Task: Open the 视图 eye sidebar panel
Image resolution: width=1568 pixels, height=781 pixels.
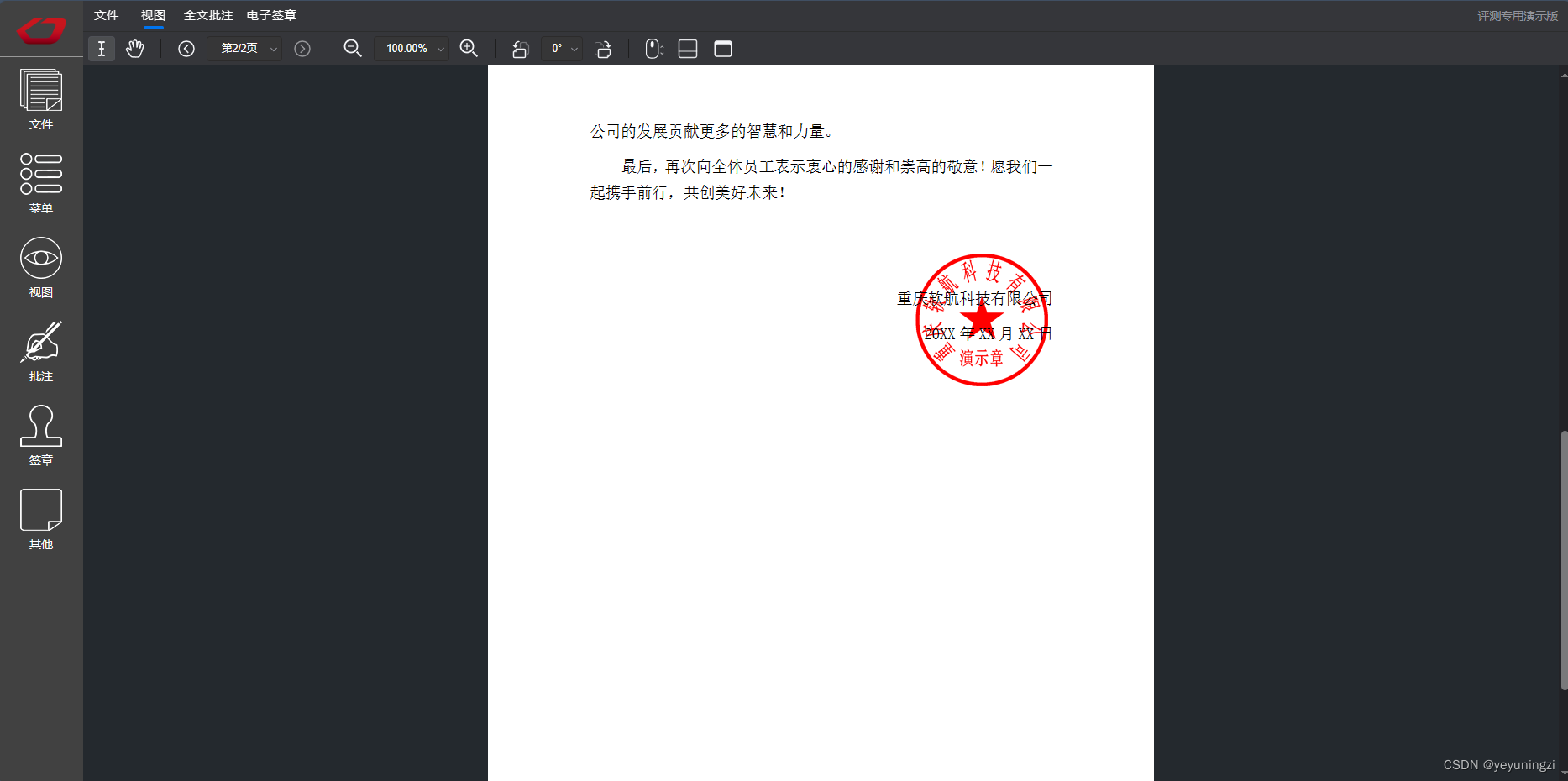Action: coord(41,268)
